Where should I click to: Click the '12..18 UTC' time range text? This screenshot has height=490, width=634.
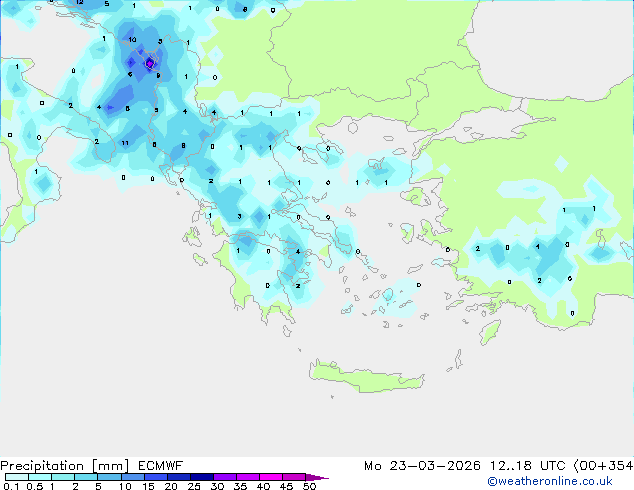click(x=528, y=466)
